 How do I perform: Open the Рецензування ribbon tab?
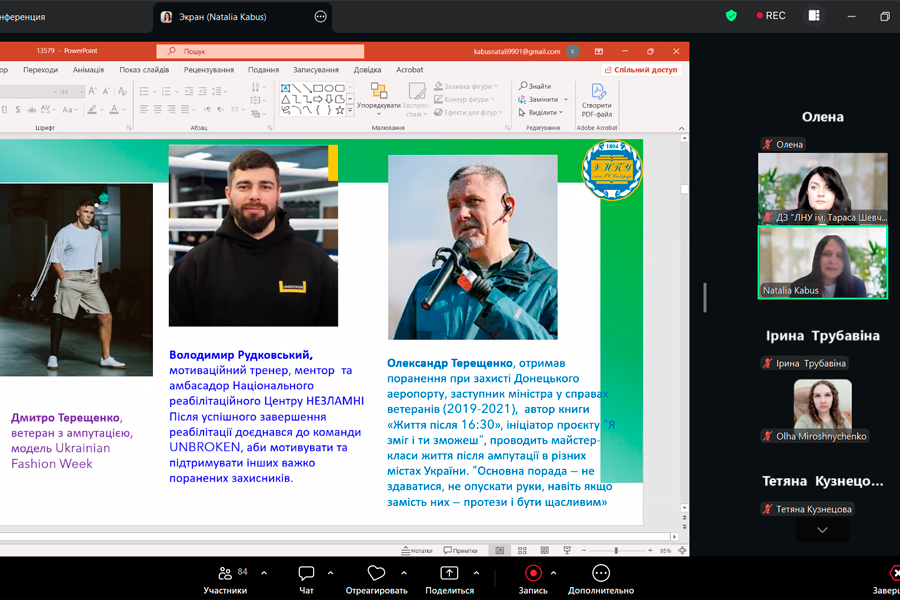(208, 70)
